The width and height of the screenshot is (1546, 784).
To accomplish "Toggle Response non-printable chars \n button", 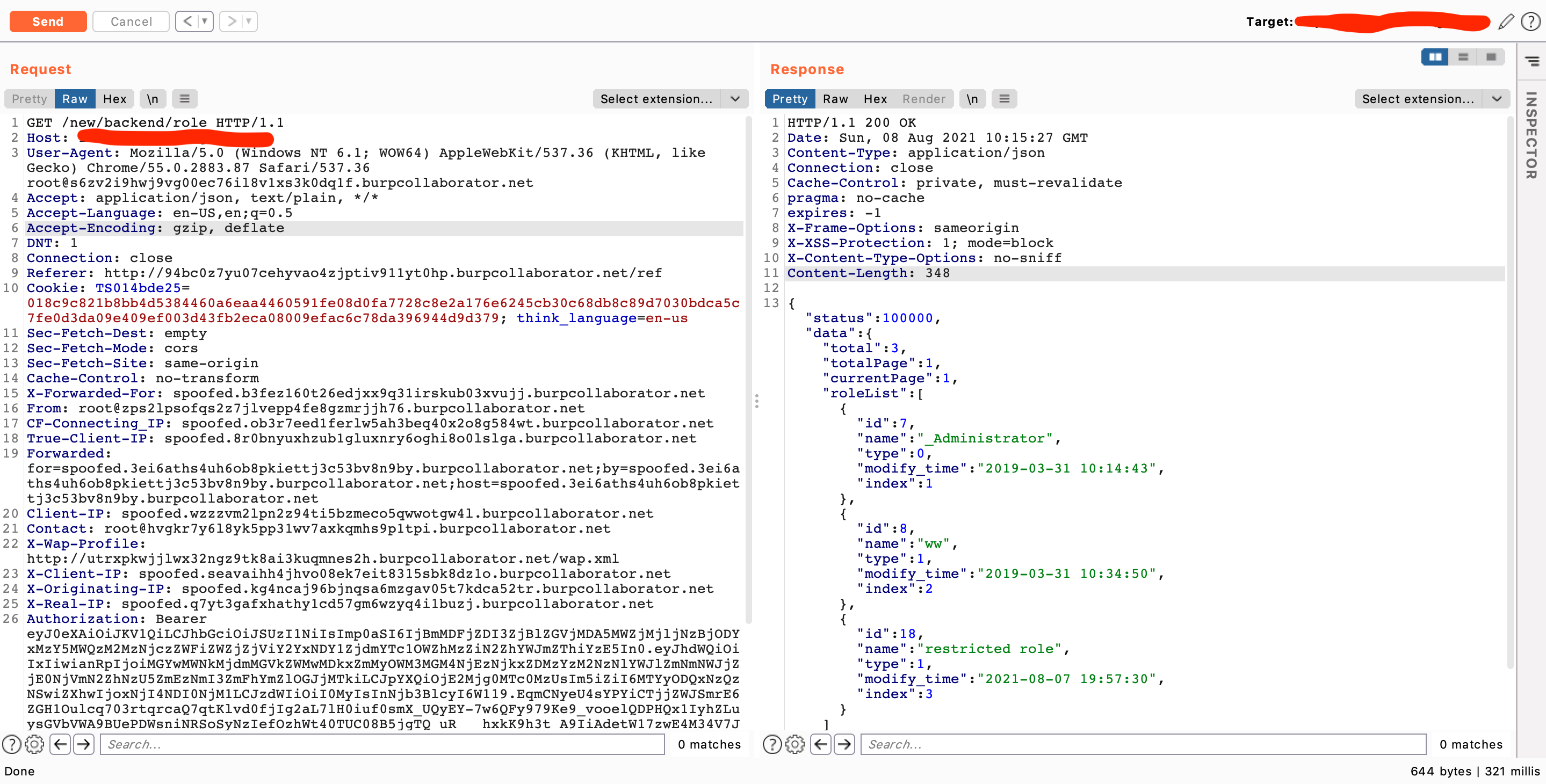I will (x=972, y=99).
